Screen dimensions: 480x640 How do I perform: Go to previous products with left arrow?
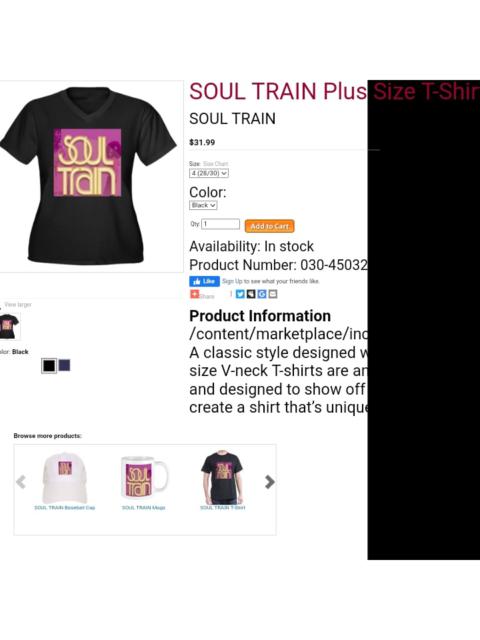click(x=21, y=482)
